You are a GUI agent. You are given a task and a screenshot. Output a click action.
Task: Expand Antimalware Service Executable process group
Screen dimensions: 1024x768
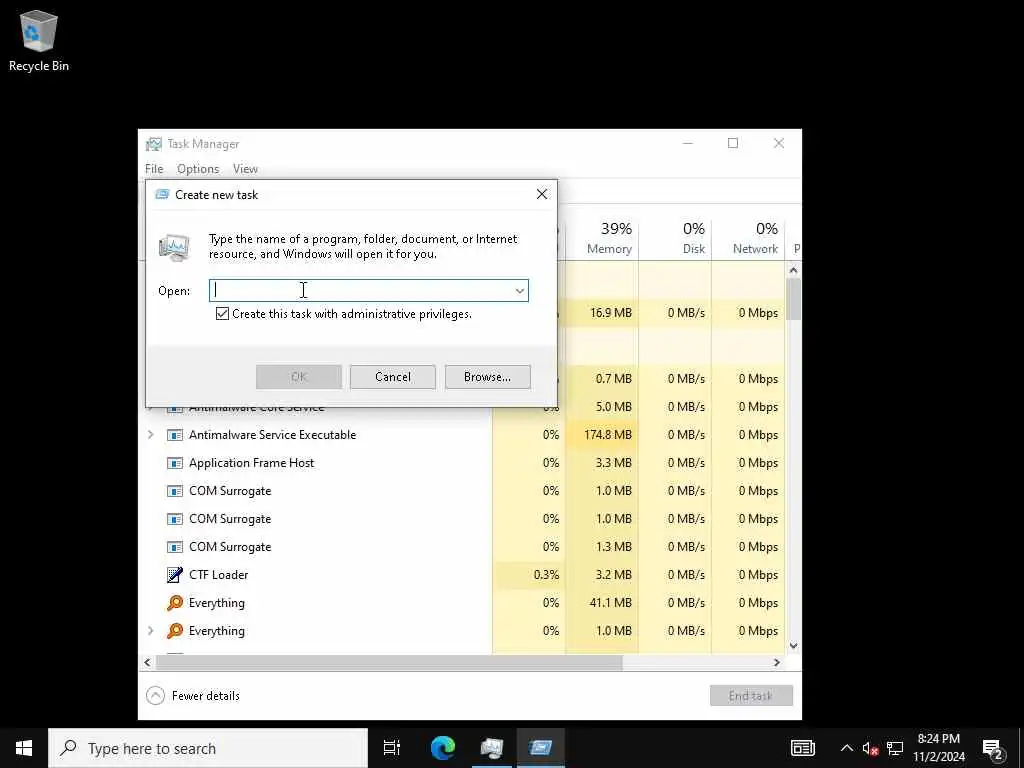click(151, 435)
